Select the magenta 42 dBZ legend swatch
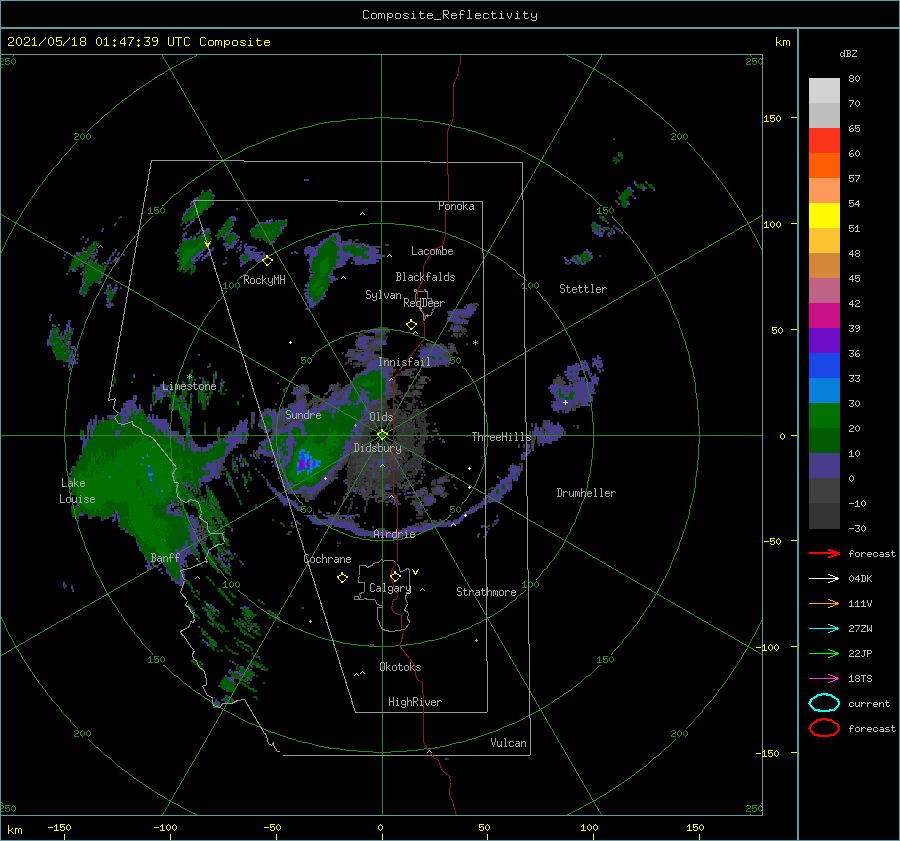Image resolution: width=900 pixels, height=841 pixels. pyautogui.click(x=824, y=315)
